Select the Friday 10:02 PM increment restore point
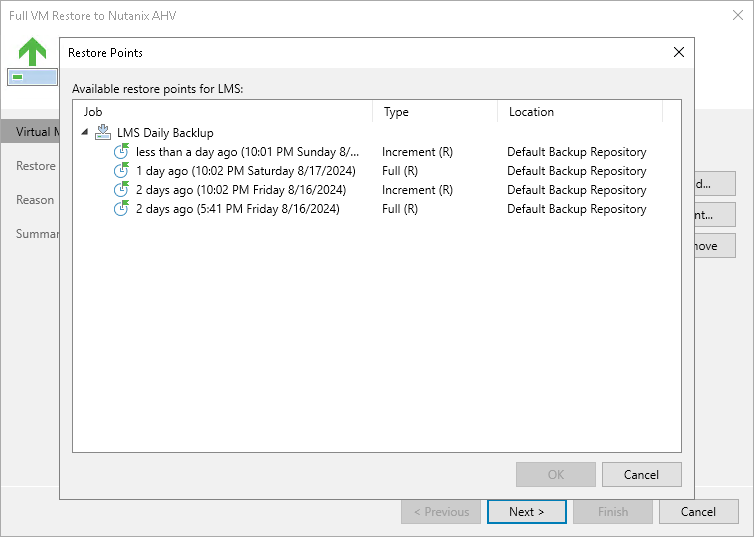The height and width of the screenshot is (537, 754). [239, 190]
